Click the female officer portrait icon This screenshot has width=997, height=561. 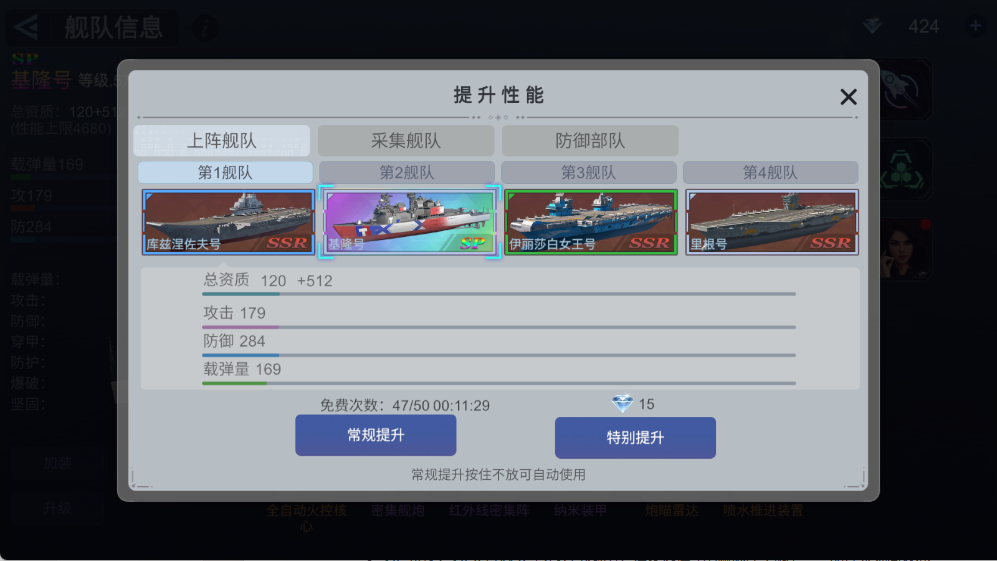[904, 249]
